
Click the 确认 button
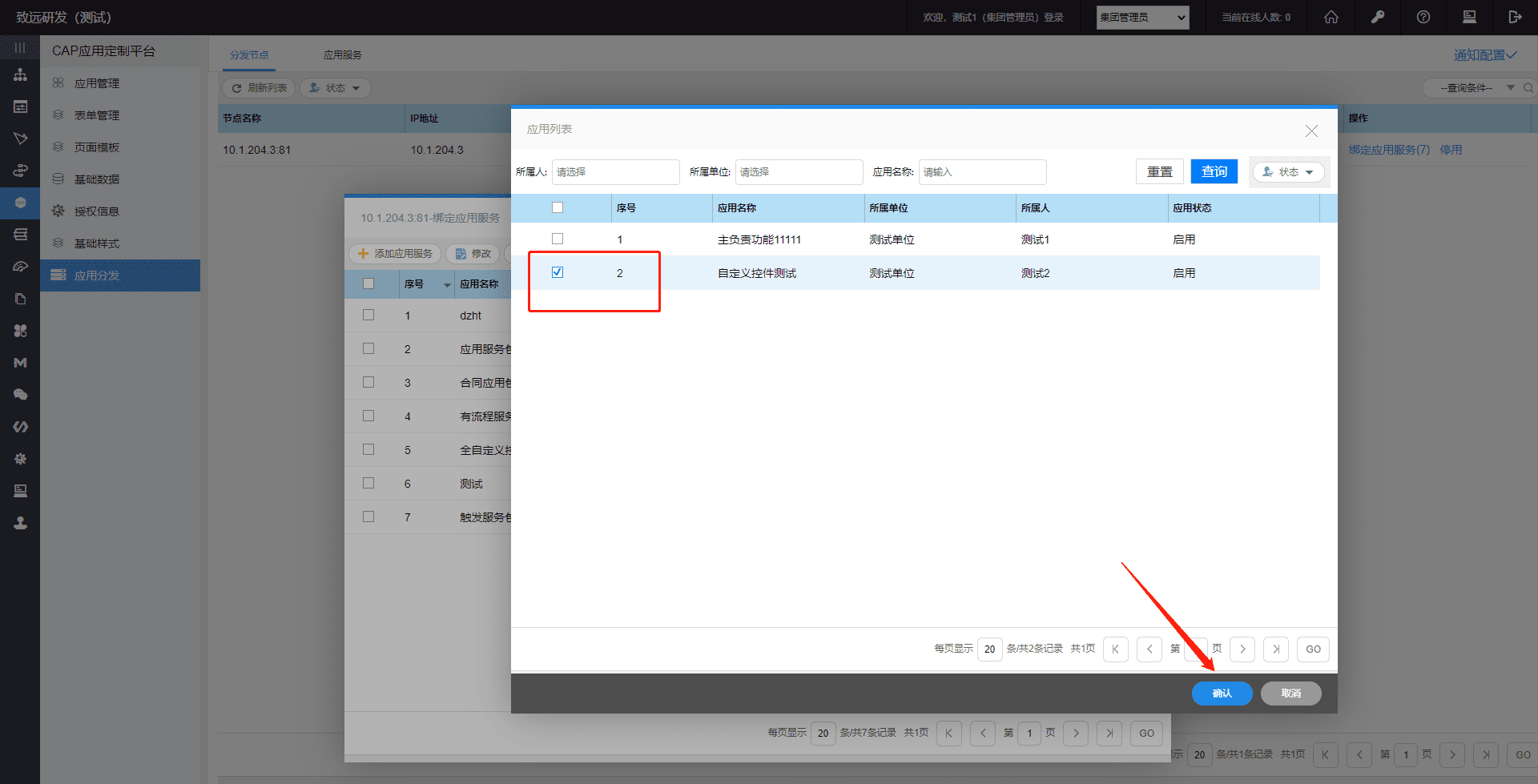1222,694
